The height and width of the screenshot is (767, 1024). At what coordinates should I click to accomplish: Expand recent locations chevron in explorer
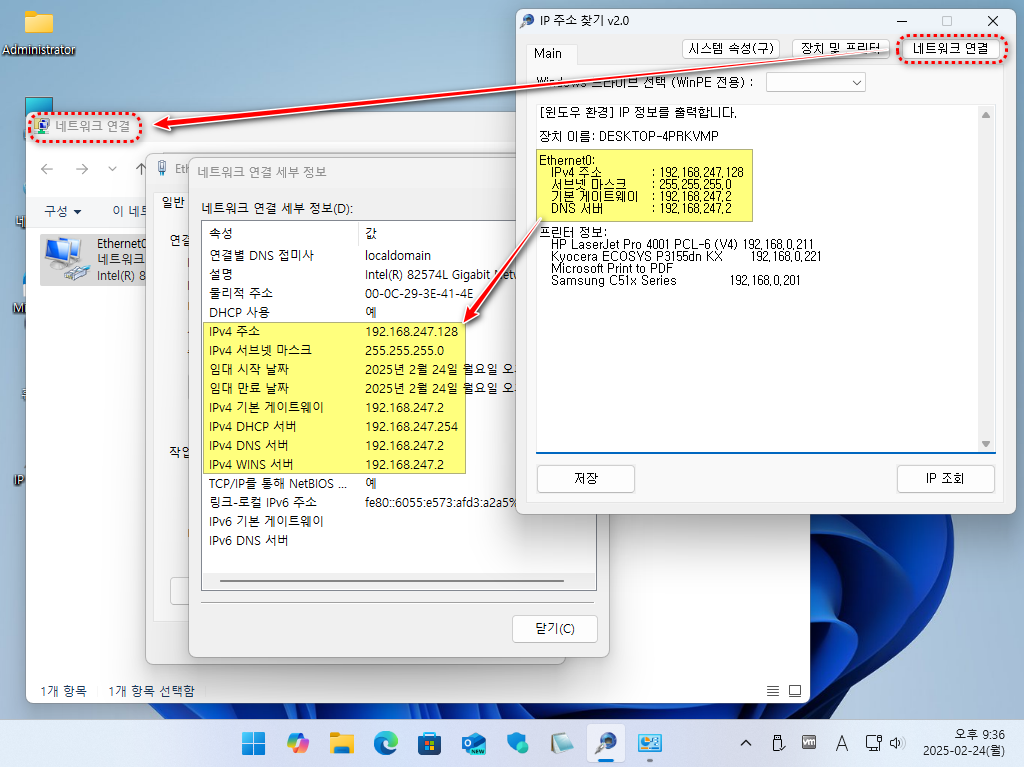coord(112,169)
